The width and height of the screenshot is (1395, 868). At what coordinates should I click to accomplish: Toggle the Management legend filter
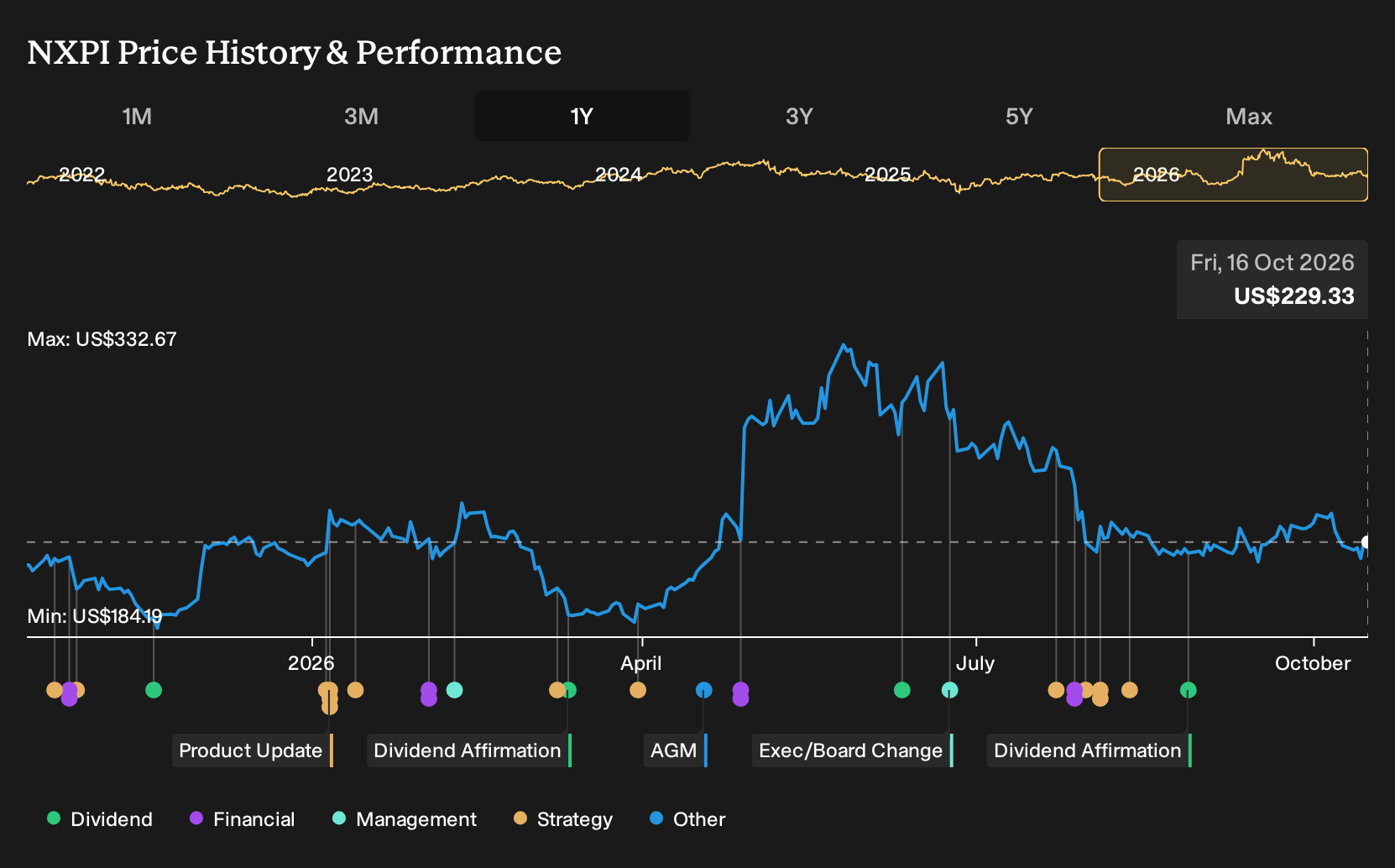point(405,819)
